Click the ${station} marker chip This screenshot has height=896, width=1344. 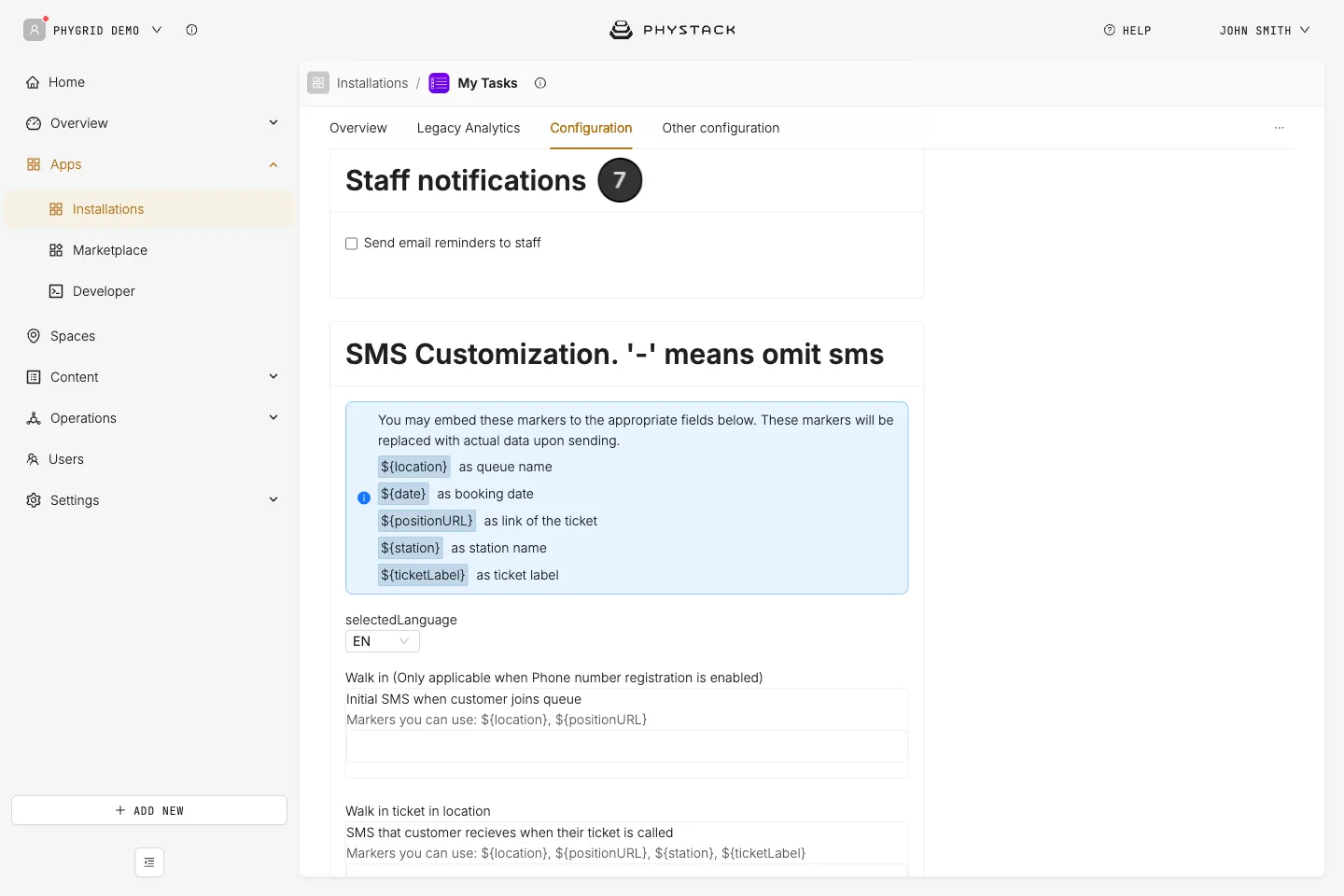pos(411,548)
